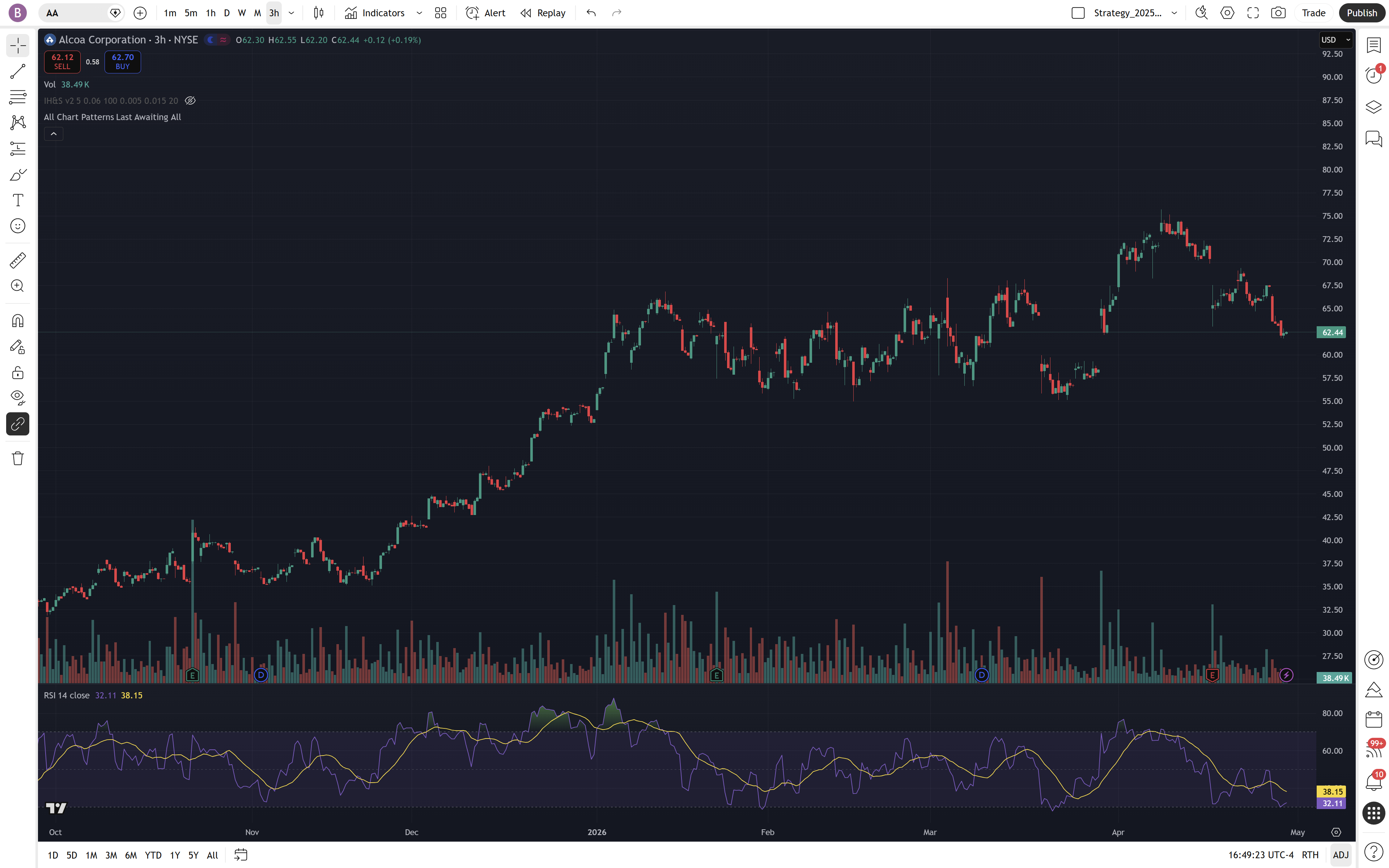Toggle stay in drawing mode
The image size is (1389, 868).
[18, 347]
